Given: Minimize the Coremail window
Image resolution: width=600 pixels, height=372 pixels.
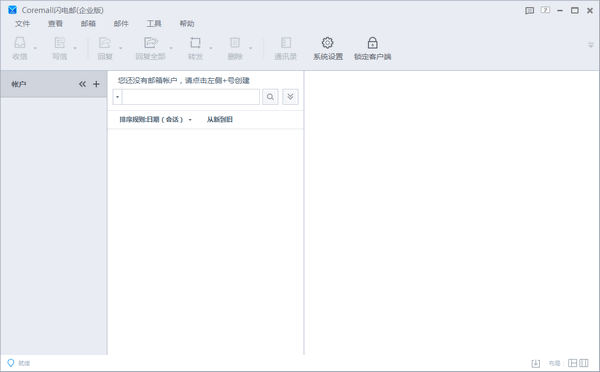Looking at the screenshot, I should point(560,11).
